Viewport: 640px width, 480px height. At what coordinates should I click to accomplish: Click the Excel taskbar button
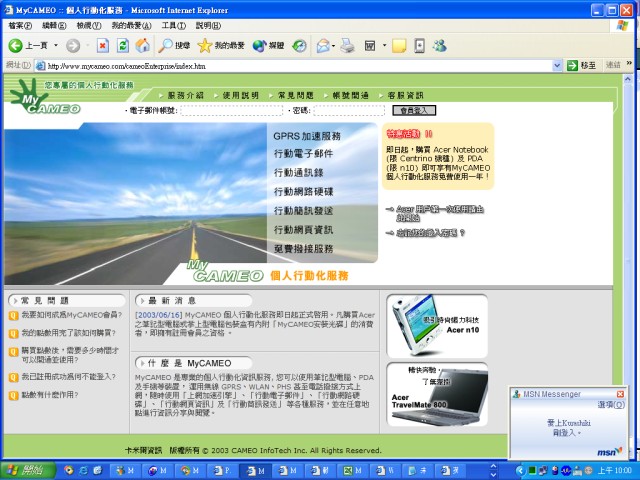point(352,471)
